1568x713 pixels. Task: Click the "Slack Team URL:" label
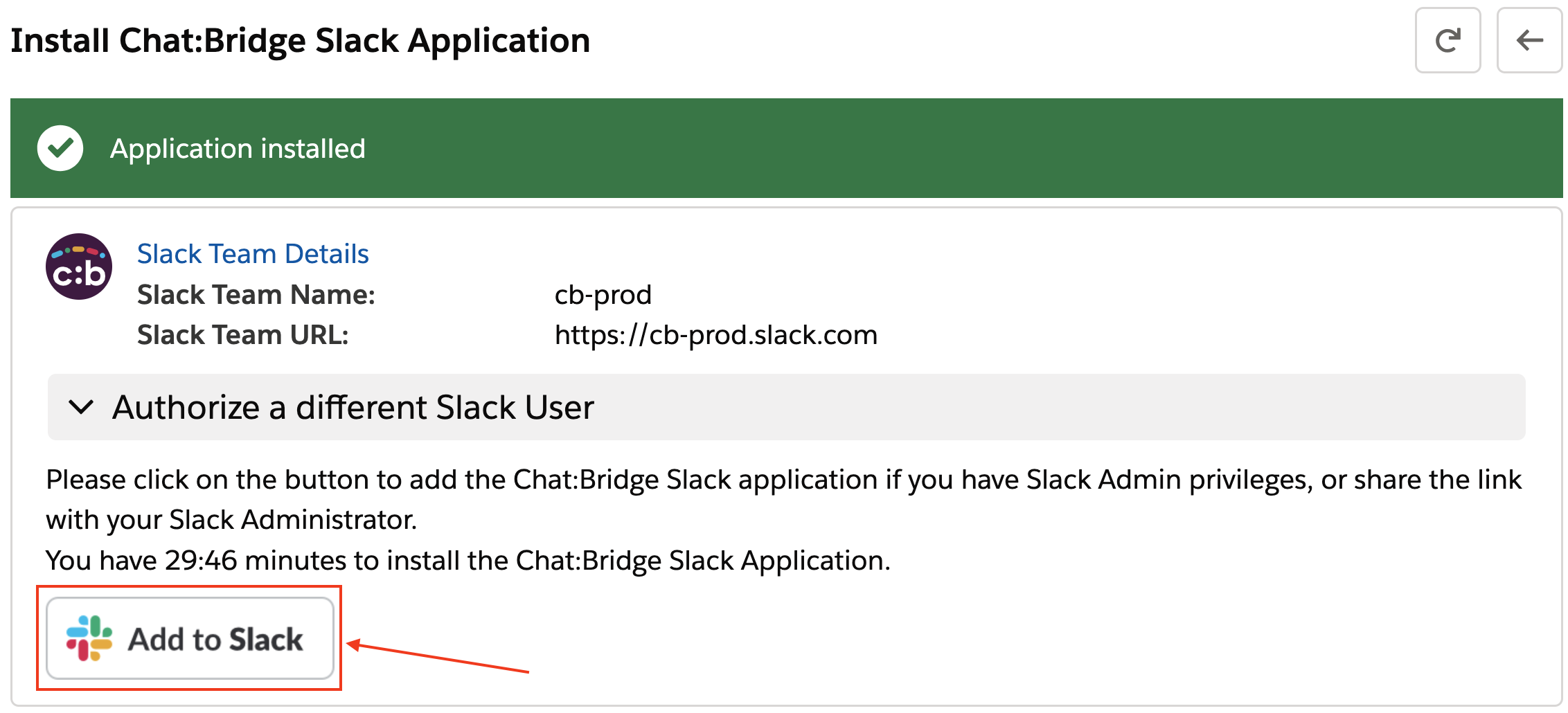242,335
